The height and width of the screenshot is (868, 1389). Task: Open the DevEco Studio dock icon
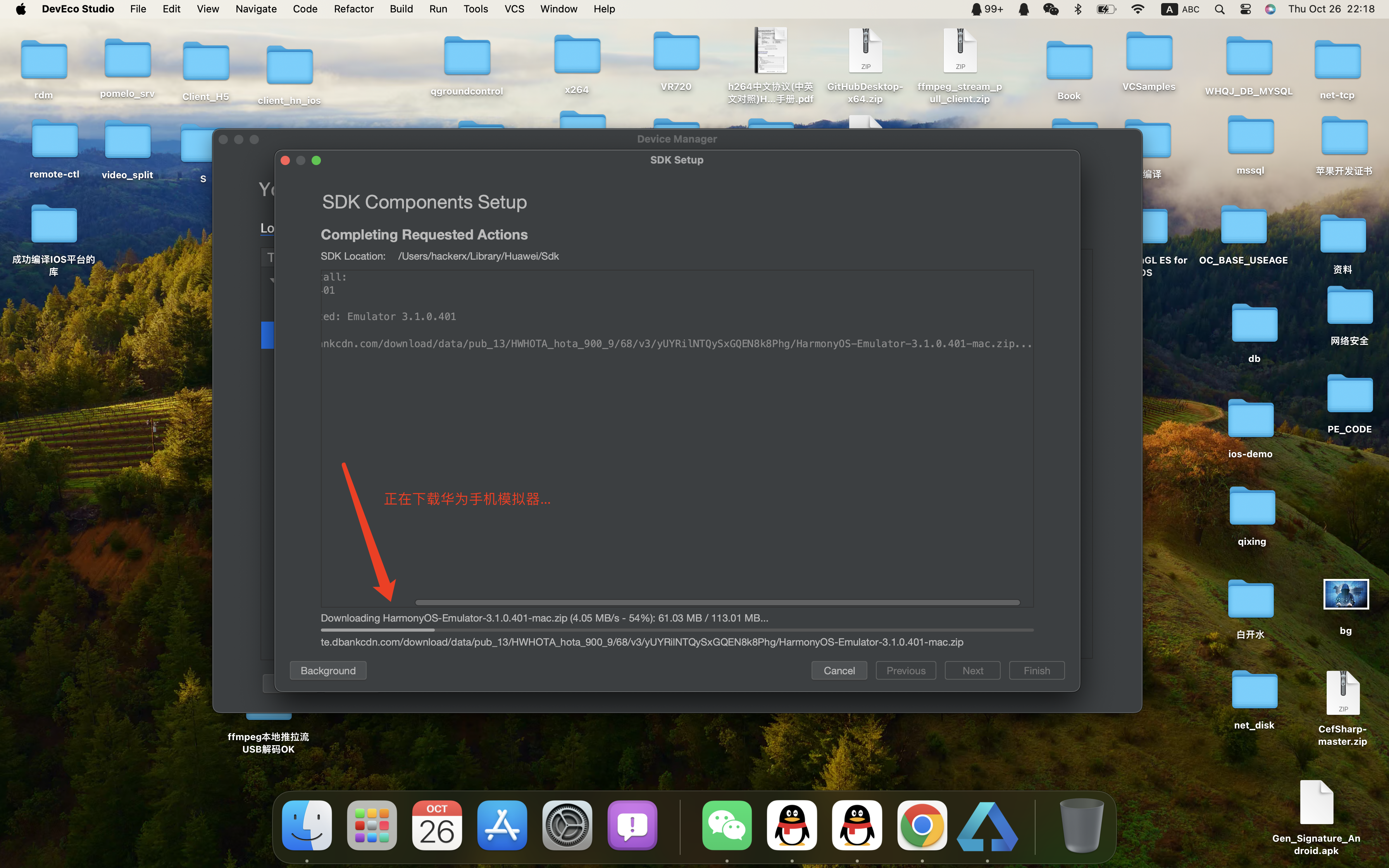[x=987, y=825]
